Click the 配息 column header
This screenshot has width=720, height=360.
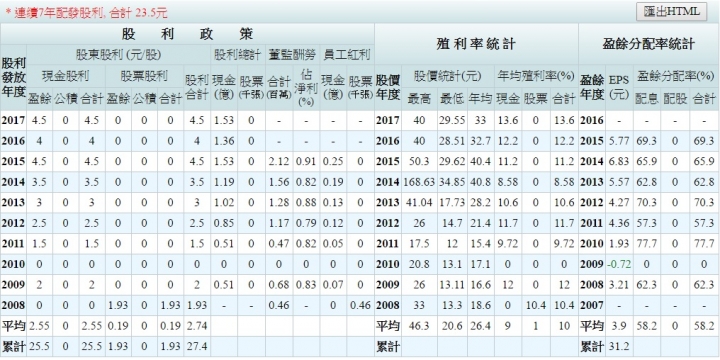(x=647, y=98)
